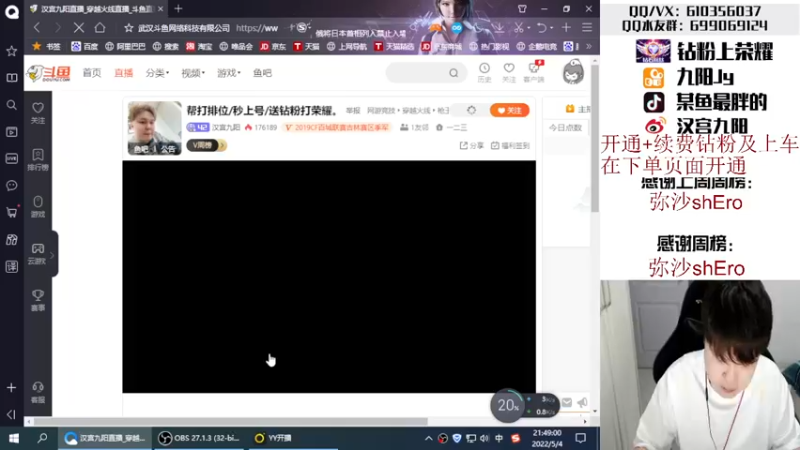Image resolution: width=800 pixels, height=450 pixels.
Task: Stop page loading with the X button
Action: point(79,28)
